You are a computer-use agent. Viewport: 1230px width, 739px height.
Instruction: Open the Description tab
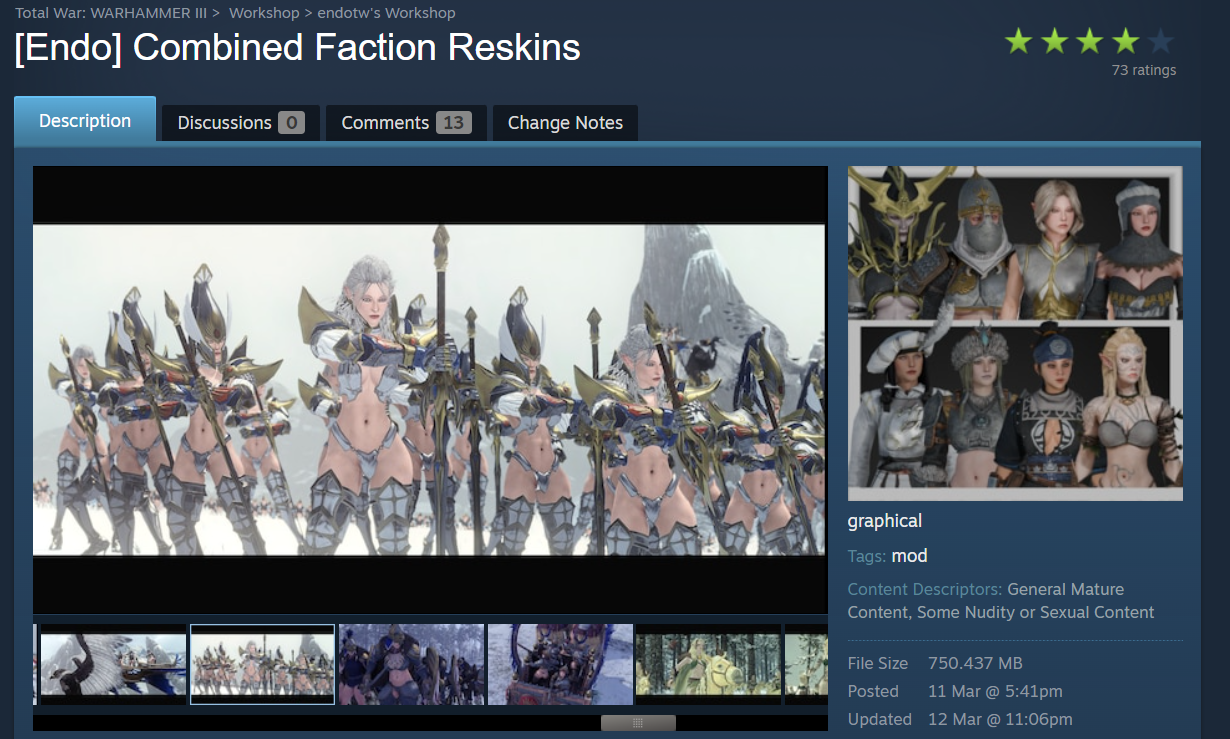tap(85, 121)
